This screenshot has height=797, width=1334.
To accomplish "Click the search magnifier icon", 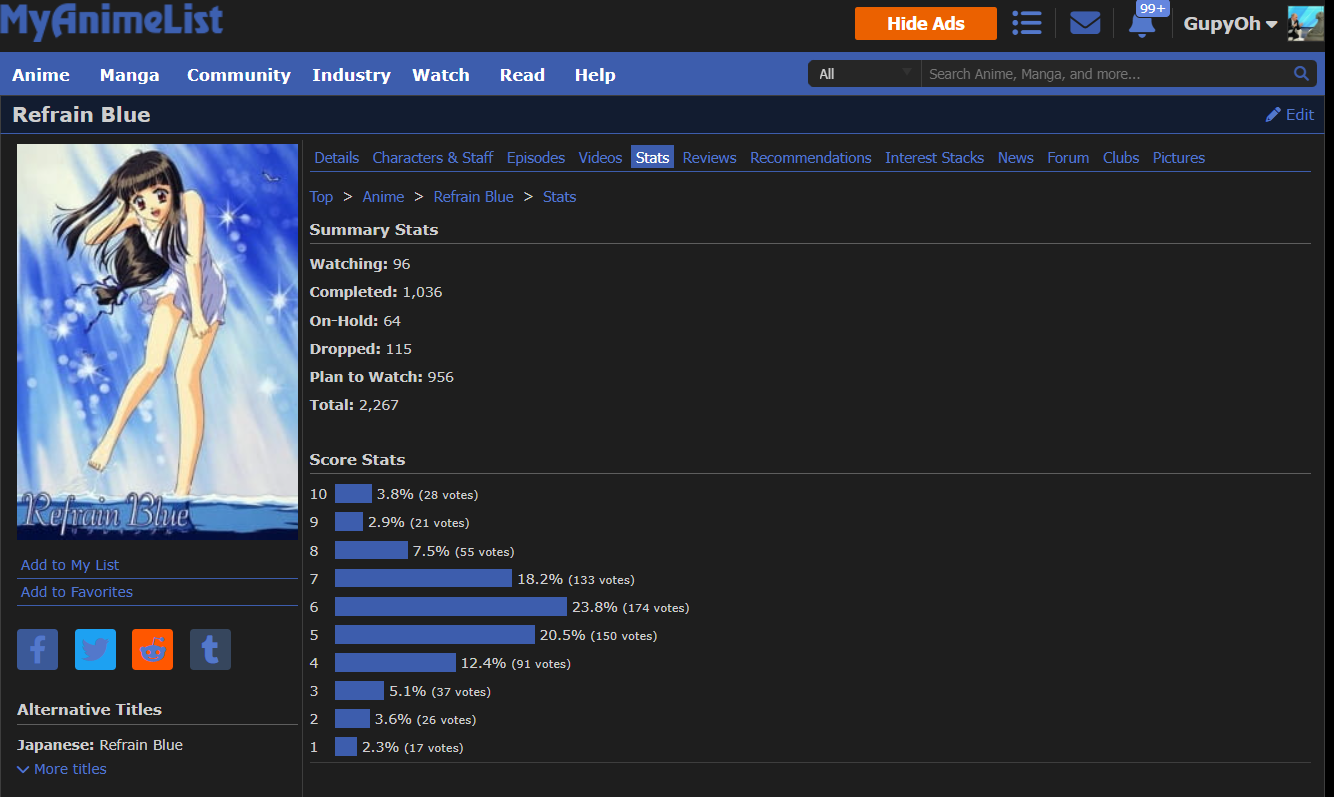I will tap(1301, 74).
